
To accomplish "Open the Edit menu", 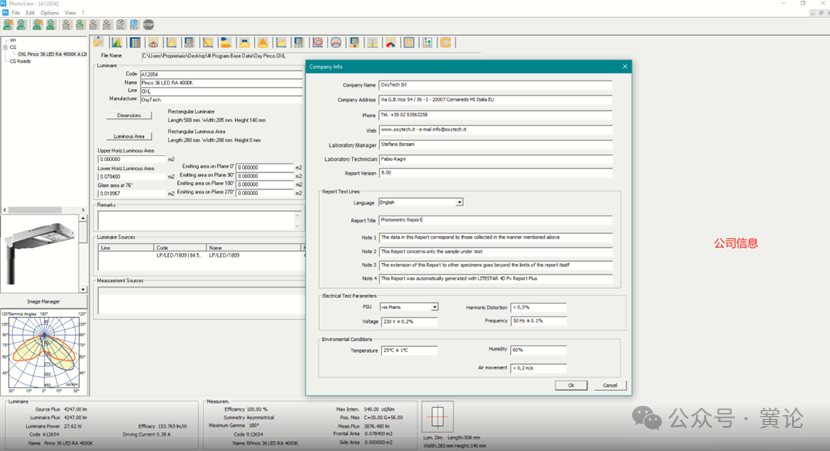I will [x=30, y=13].
